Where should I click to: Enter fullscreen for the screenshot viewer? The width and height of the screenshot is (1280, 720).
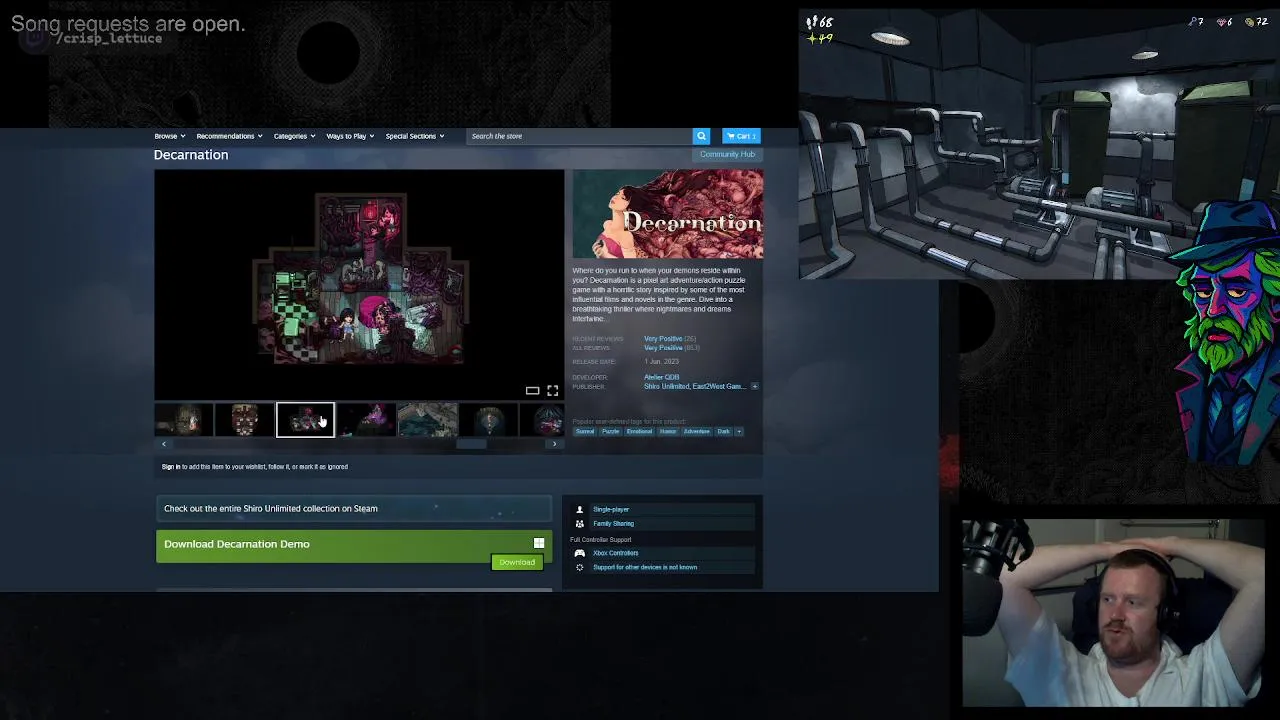pyautogui.click(x=552, y=391)
